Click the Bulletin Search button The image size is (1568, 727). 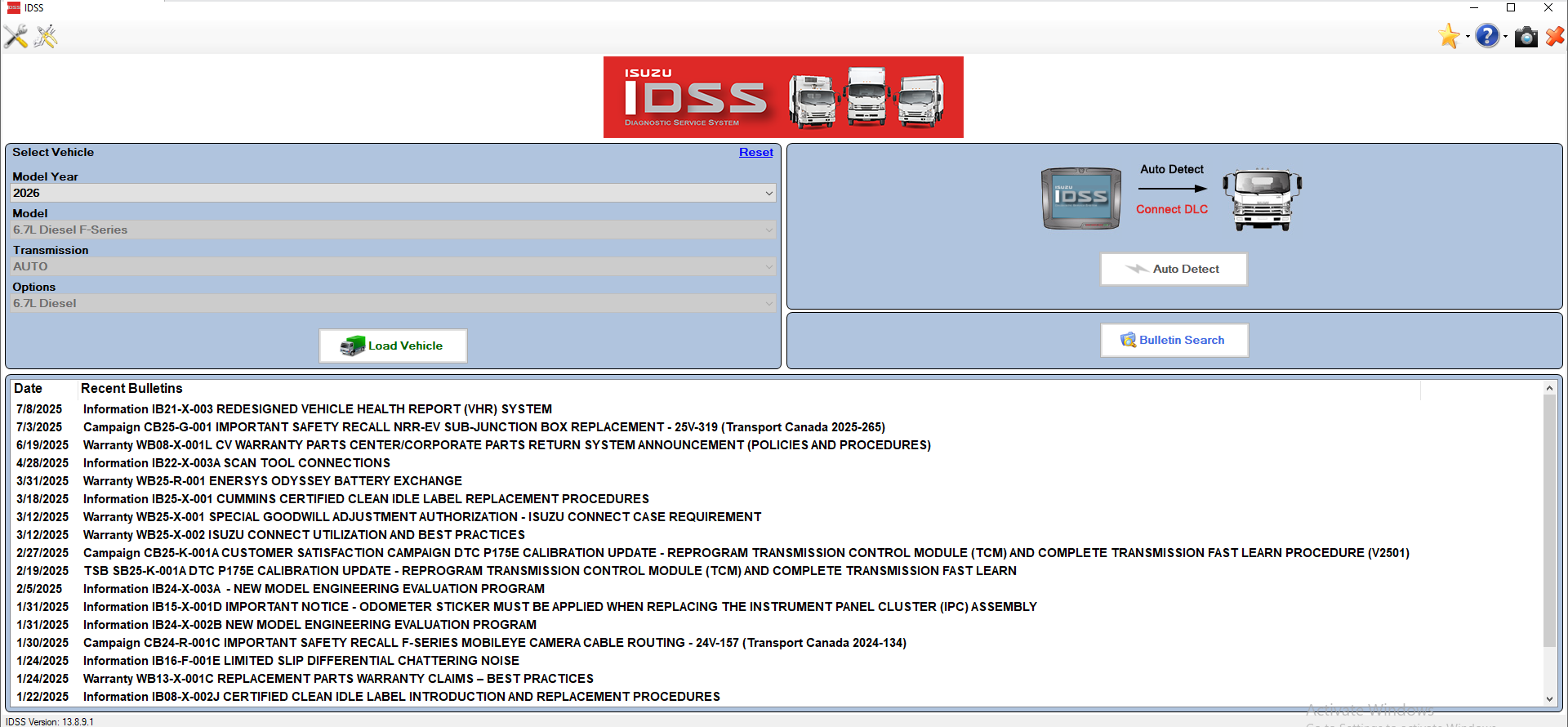click(x=1174, y=340)
